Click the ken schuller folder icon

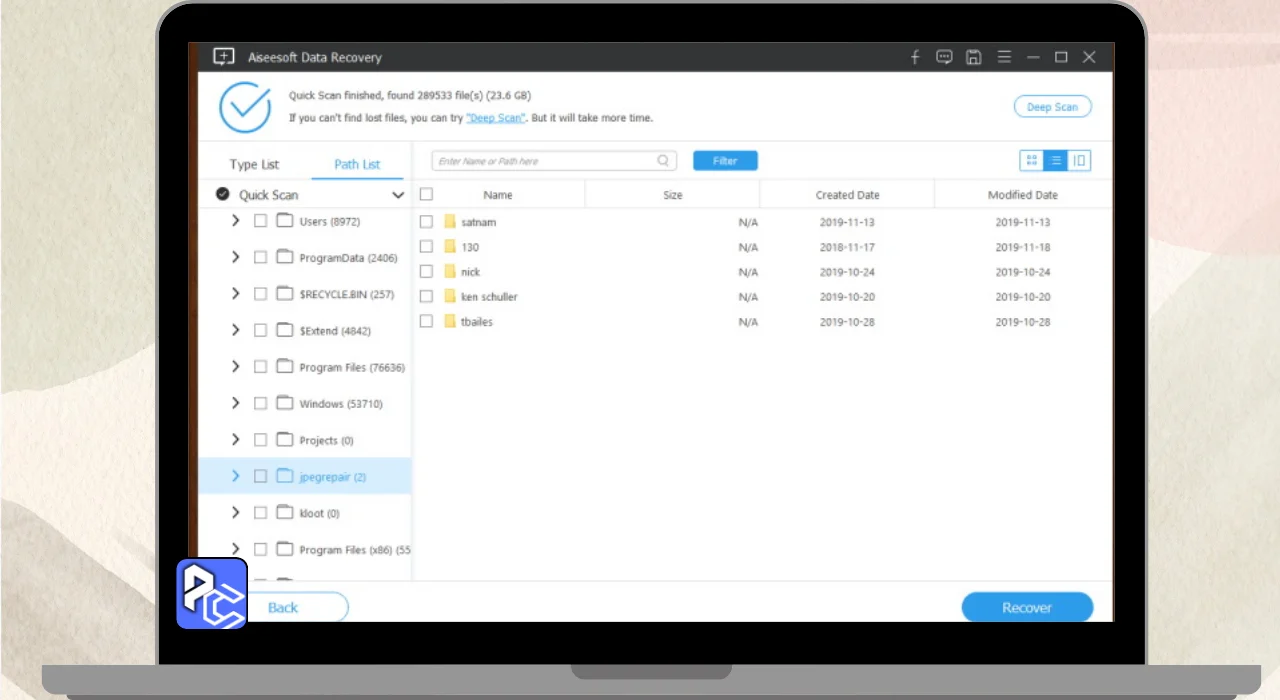pos(450,297)
